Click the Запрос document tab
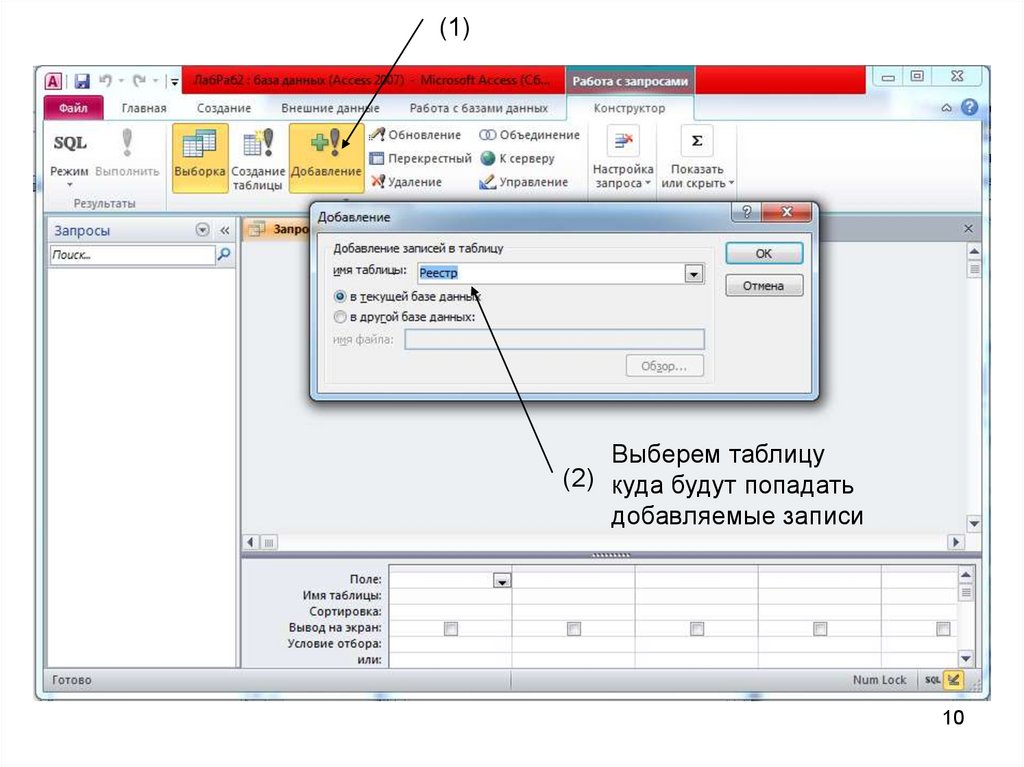Viewport: 1024px width, 767px height. [280, 229]
